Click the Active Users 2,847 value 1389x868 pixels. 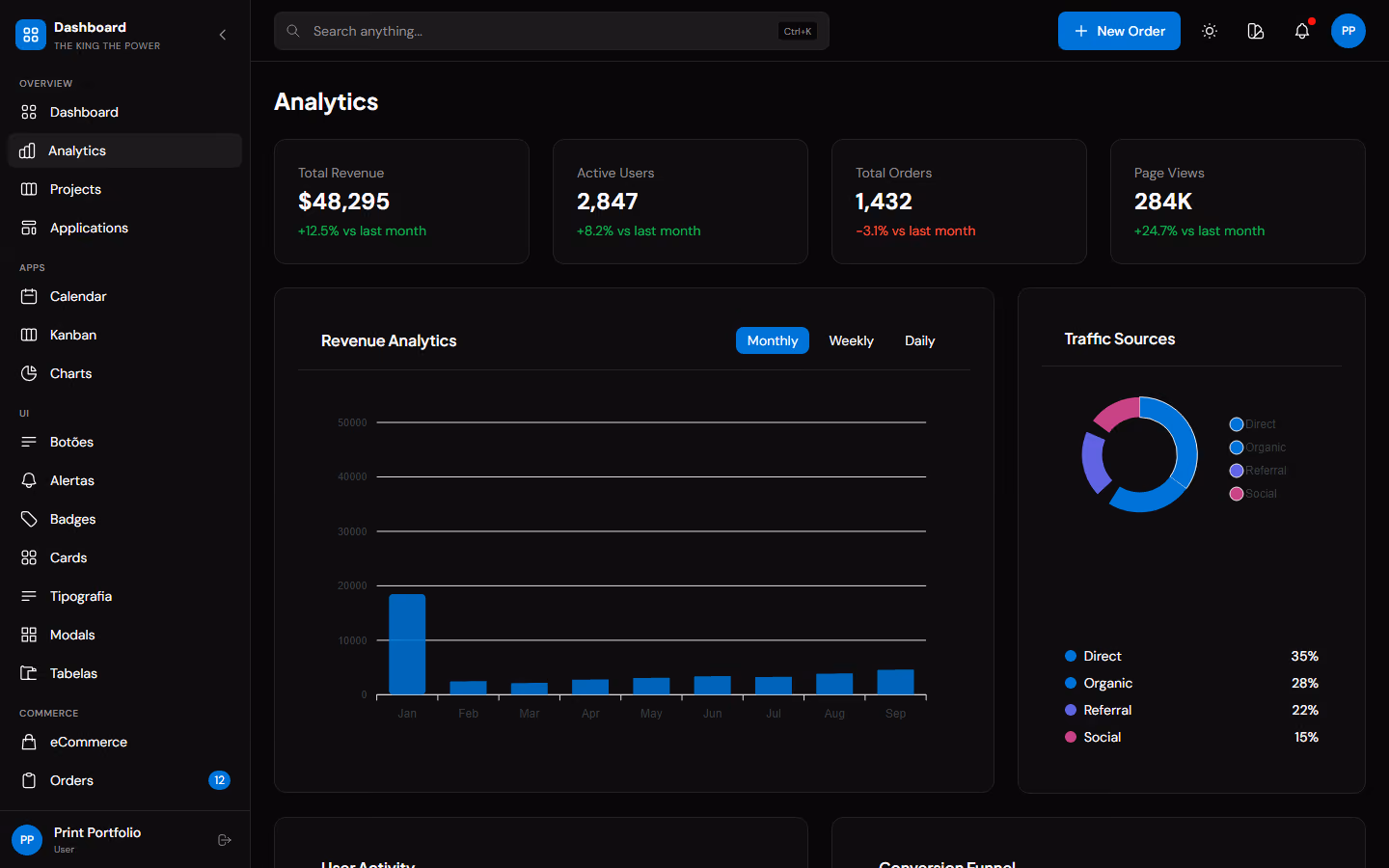pyautogui.click(x=608, y=202)
